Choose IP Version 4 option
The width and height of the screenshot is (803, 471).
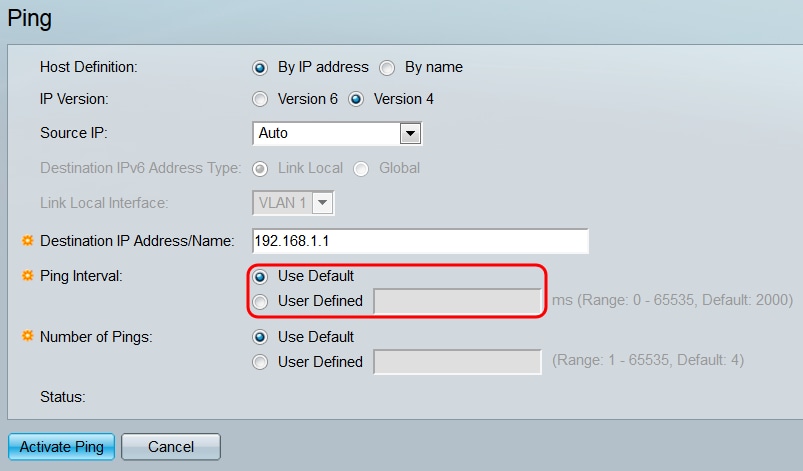click(355, 99)
